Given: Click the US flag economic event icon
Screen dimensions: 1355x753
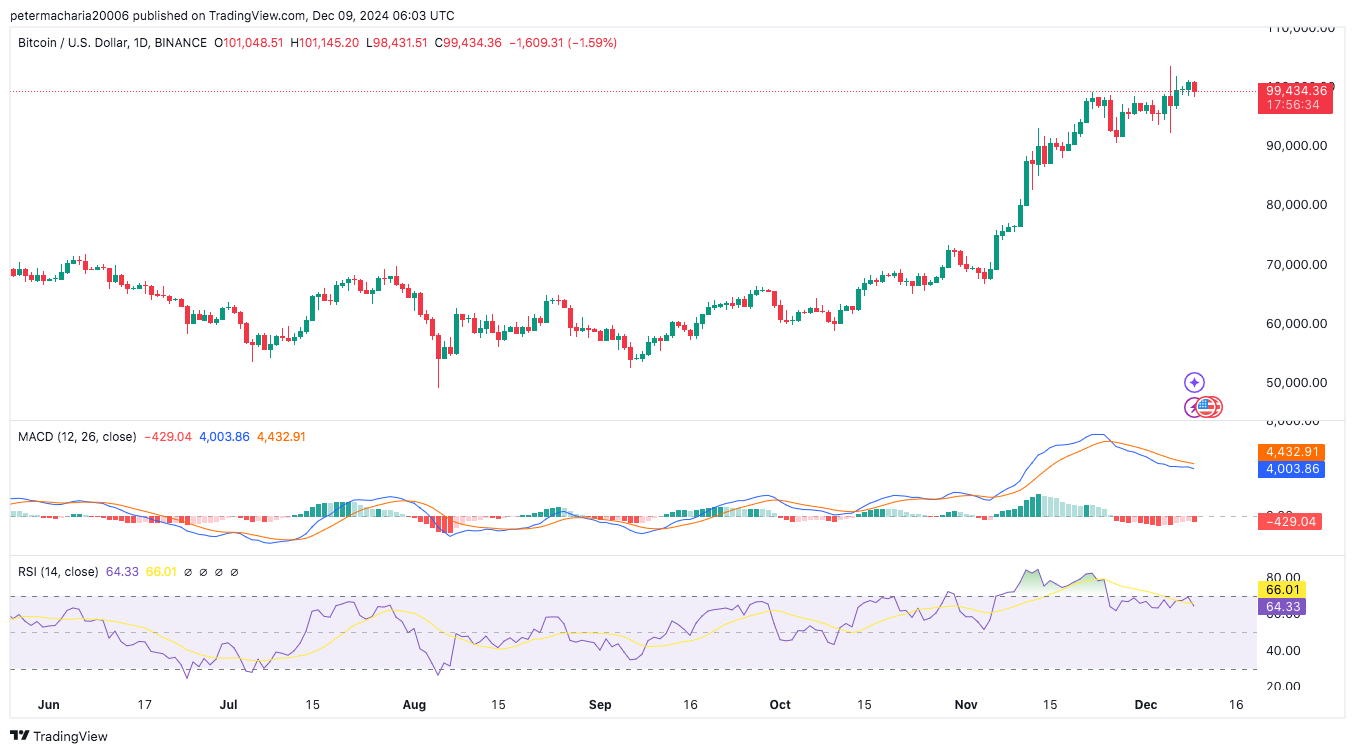Looking at the screenshot, I should [x=1206, y=406].
